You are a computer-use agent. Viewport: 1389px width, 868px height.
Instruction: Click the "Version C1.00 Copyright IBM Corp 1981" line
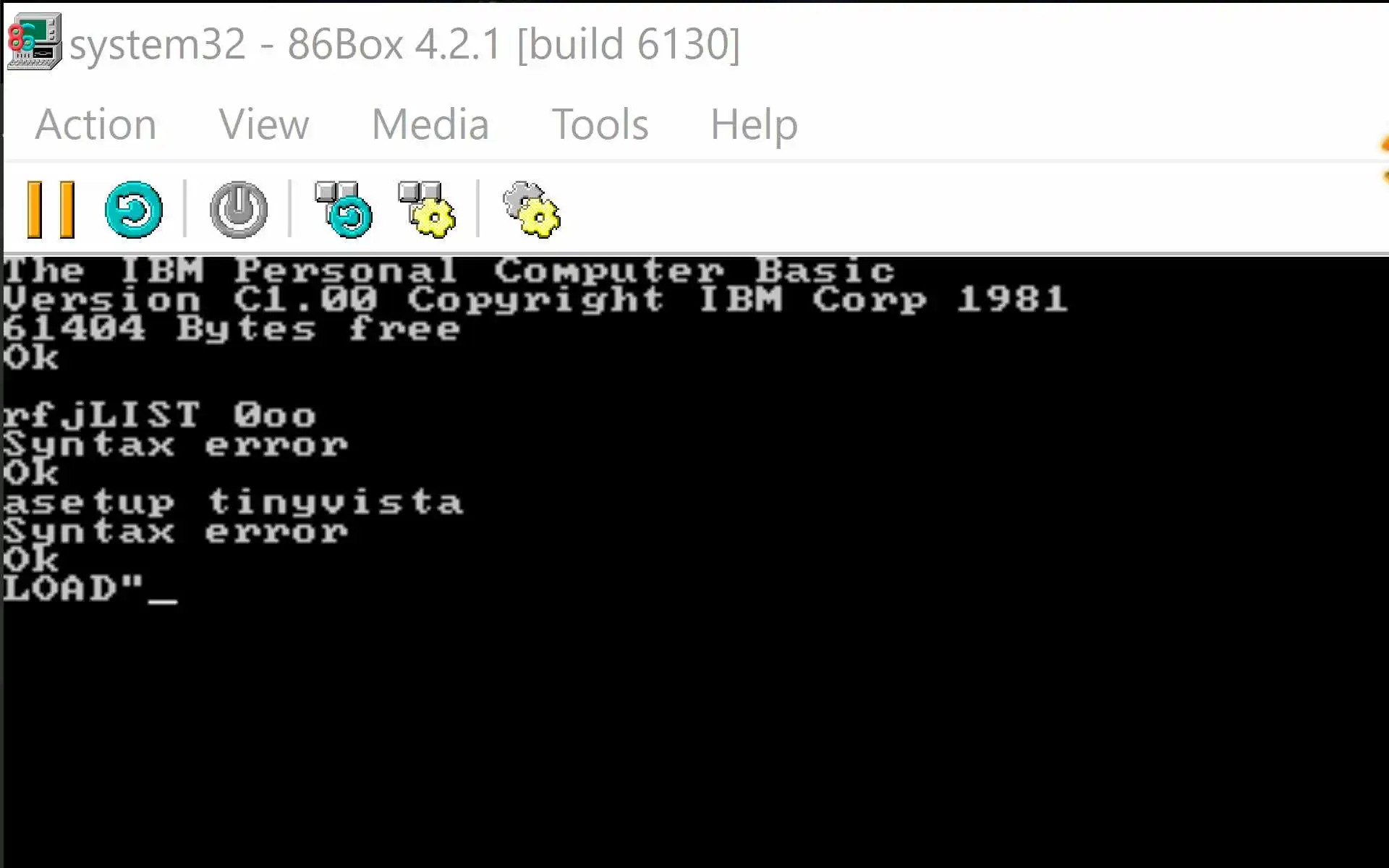pos(535,299)
